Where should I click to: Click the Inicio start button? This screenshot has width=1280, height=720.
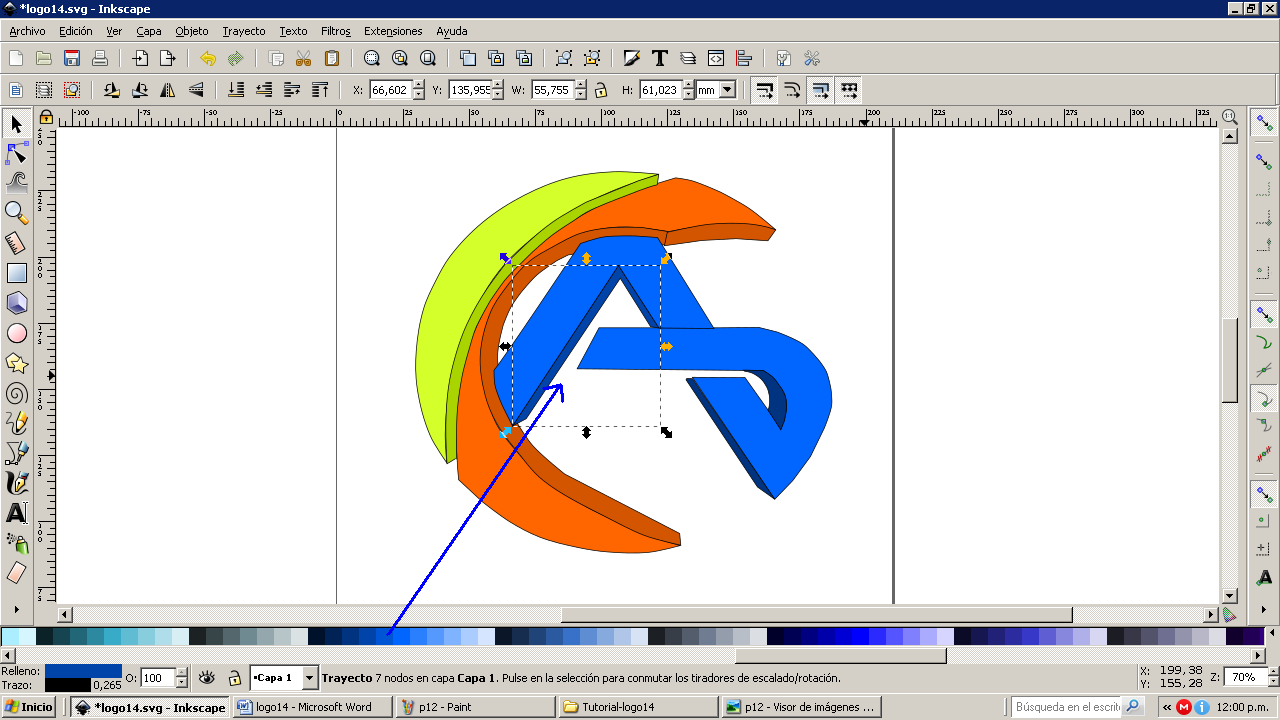coord(29,707)
